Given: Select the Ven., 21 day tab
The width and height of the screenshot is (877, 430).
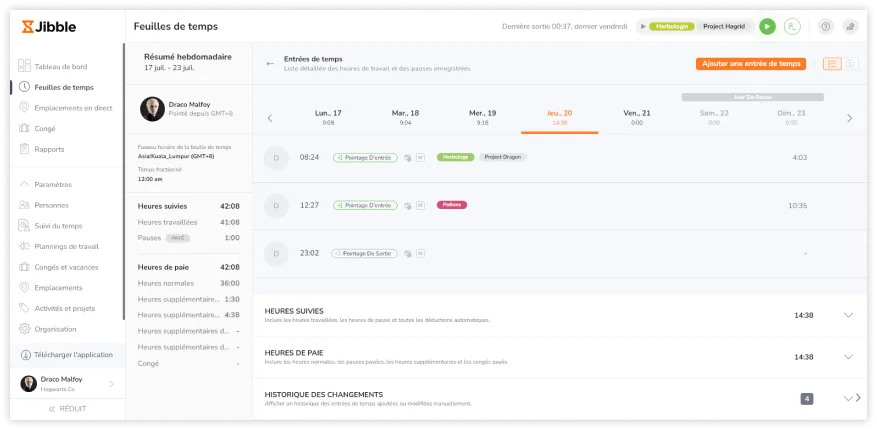Looking at the screenshot, I should 637,117.
